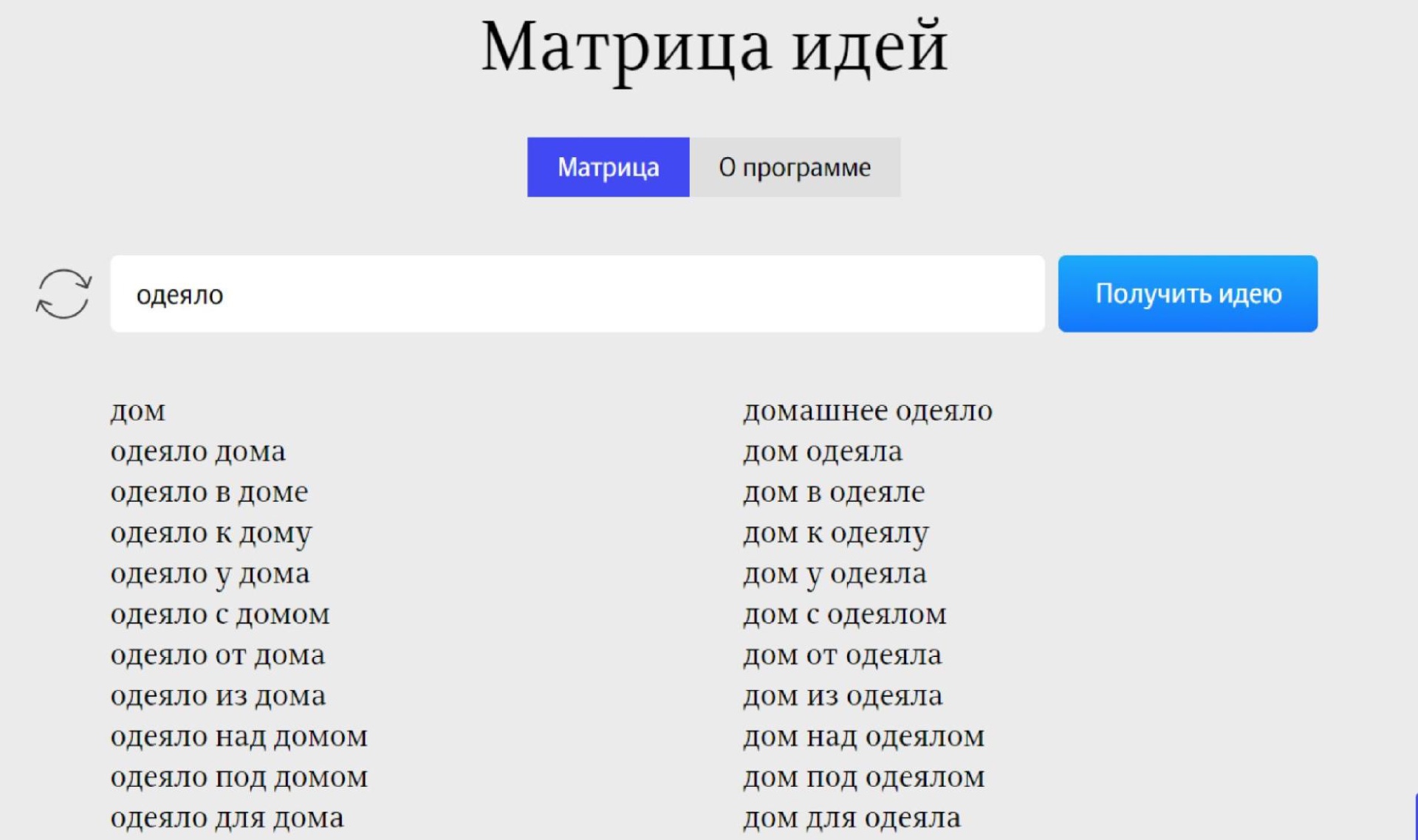Focus the input field containing одеяло
Image resolution: width=1418 pixels, height=840 pixels.
(x=576, y=294)
